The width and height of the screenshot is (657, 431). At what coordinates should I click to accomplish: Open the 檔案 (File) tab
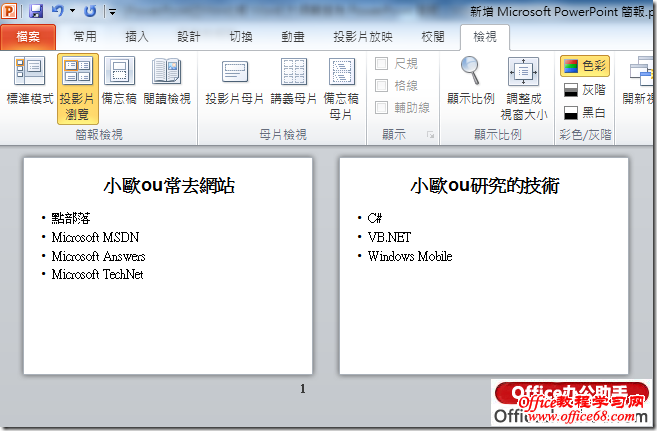(28, 37)
